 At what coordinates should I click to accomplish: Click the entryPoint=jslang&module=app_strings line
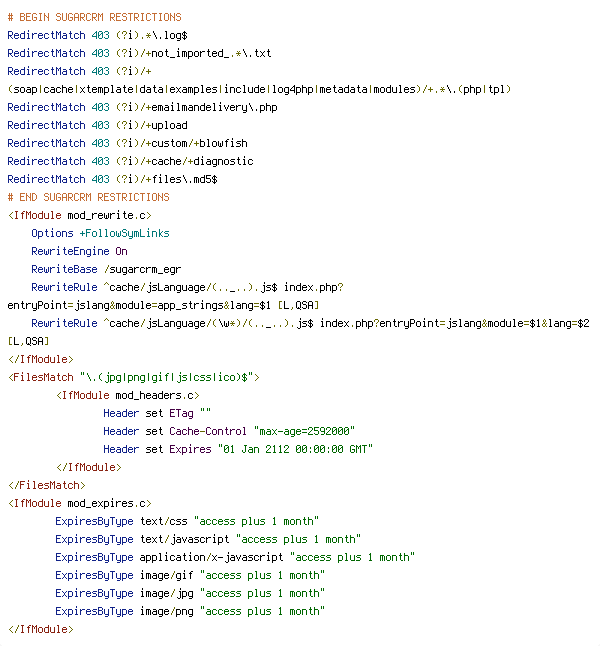(x=163, y=305)
